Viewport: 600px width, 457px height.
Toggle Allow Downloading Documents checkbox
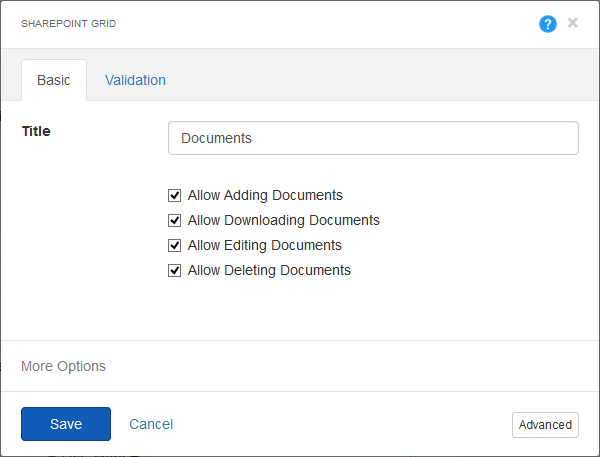point(174,220)
